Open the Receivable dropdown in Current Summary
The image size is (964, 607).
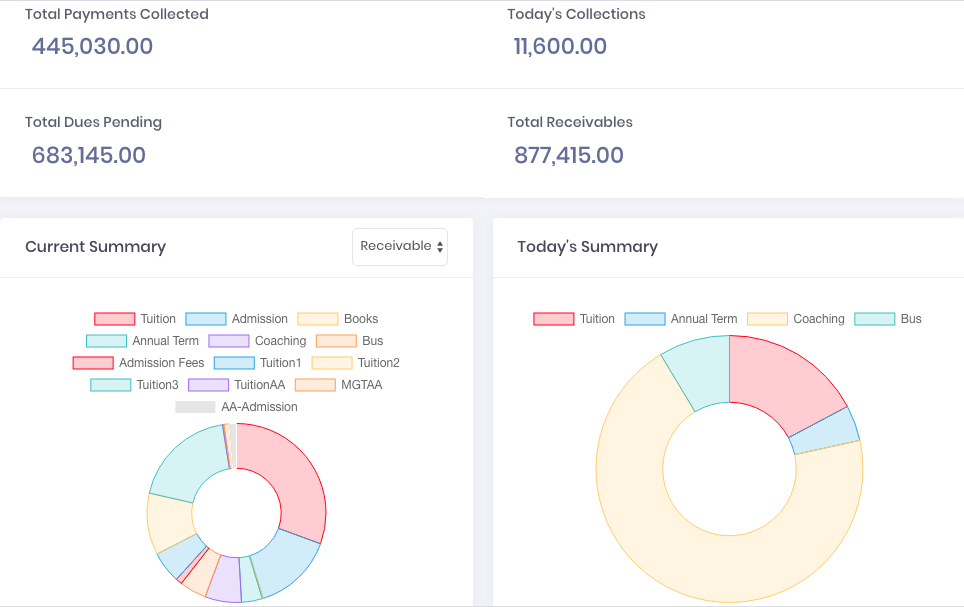[x=400, y=247]
